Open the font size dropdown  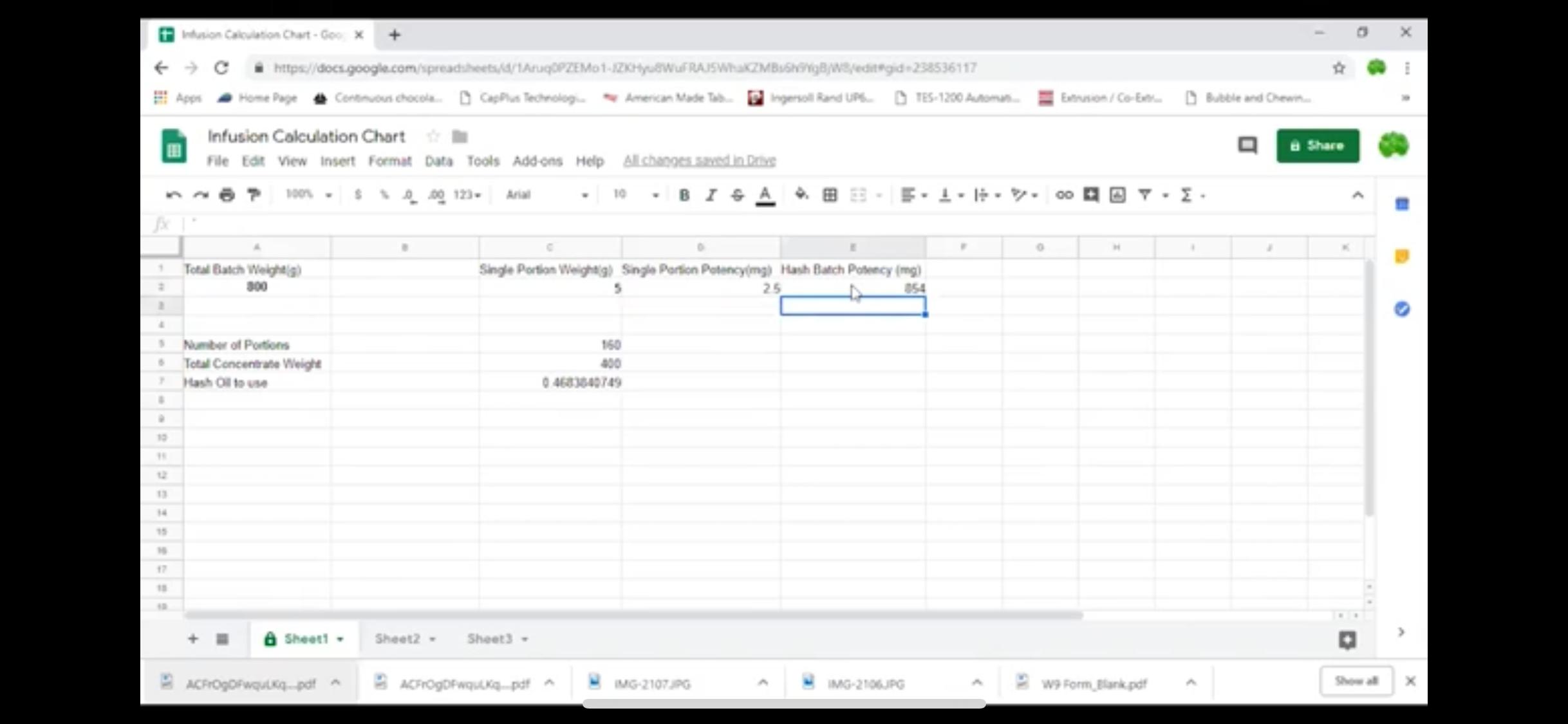635,194
